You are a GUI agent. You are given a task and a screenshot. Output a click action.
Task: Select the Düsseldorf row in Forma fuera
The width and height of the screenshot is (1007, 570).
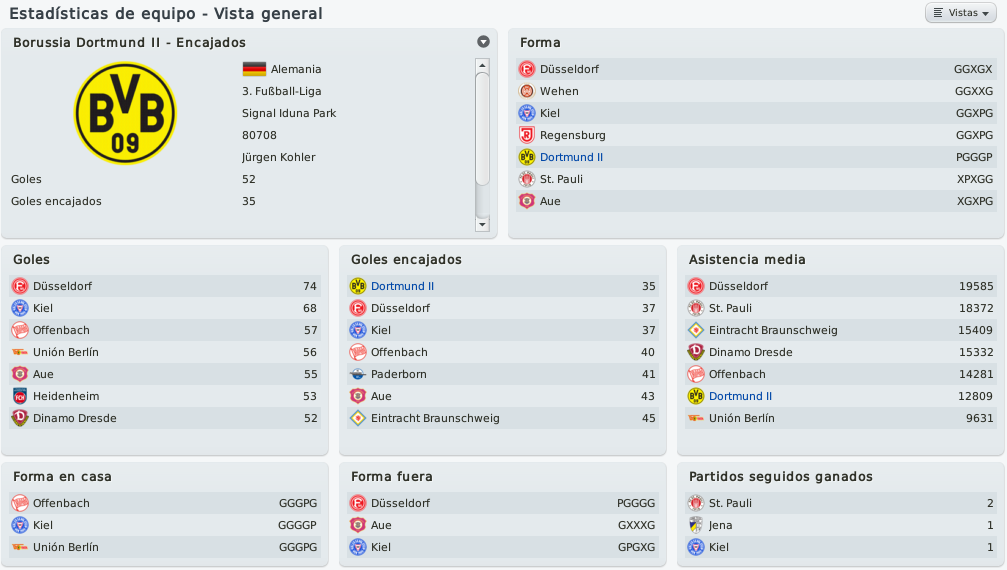[x=503, y=503]
